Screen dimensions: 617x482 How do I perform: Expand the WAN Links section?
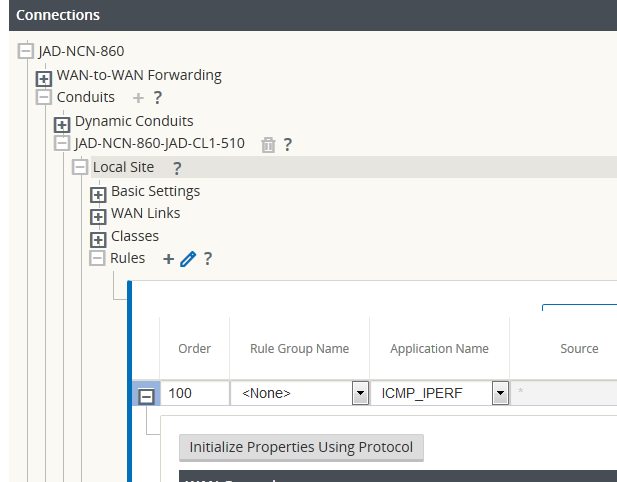click(x=98, y=214)
